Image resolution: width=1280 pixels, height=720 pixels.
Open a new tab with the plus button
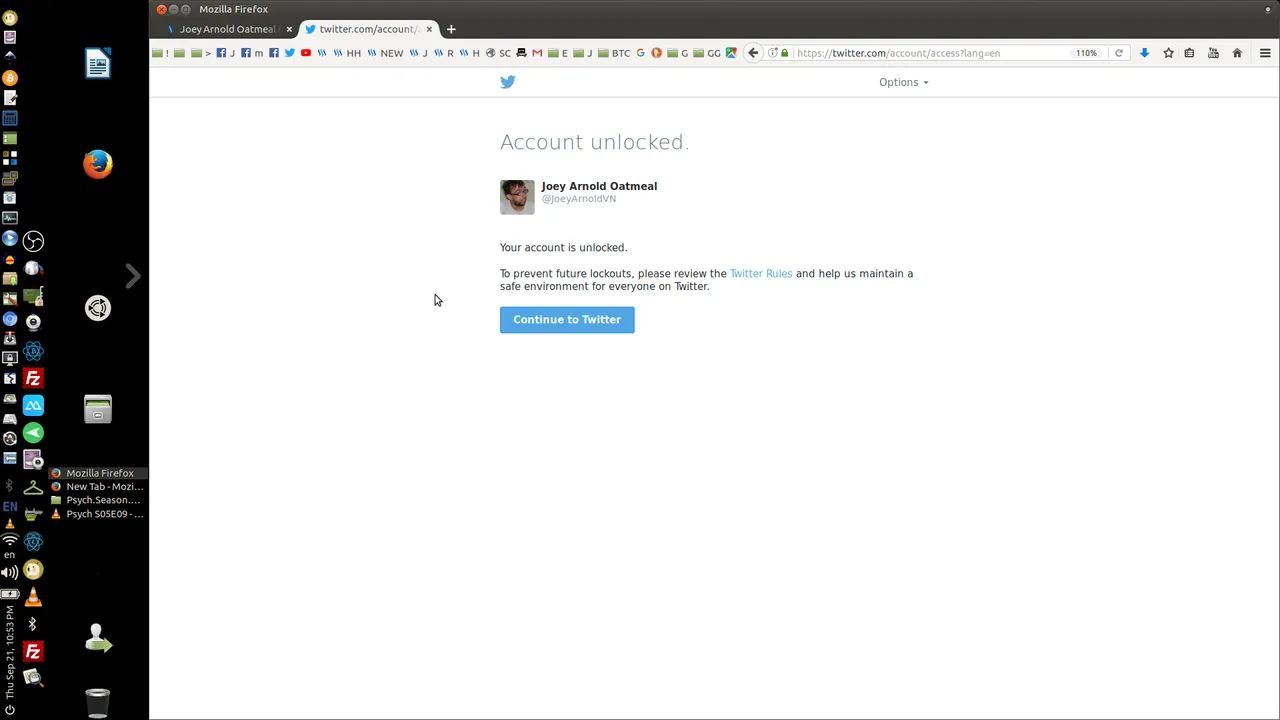click(451, 29)
